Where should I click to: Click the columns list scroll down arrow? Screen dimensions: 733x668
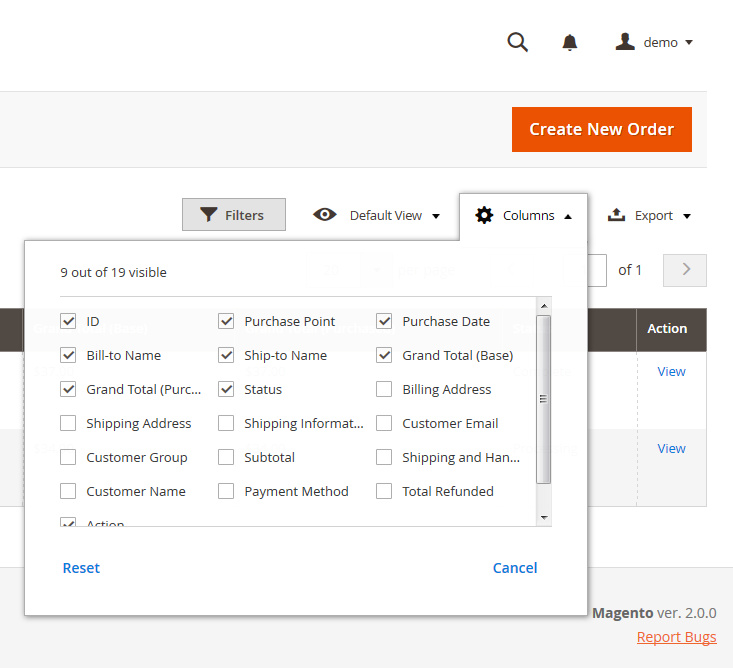(544, 517)
